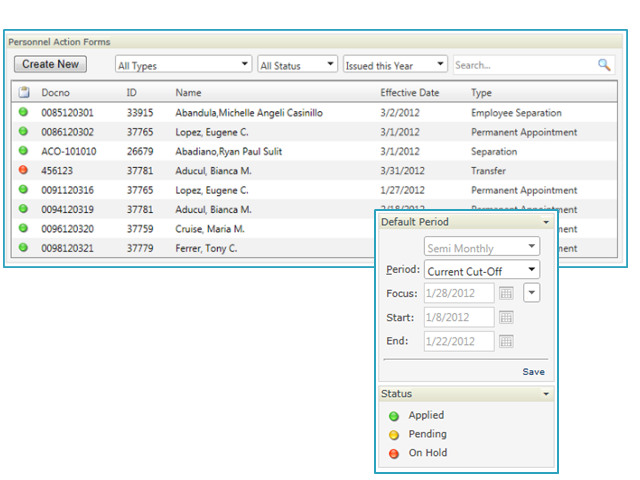Click the Separation type cell for ACO-101010
Screen dimensions: 640x480
click(x=494, y=151)
